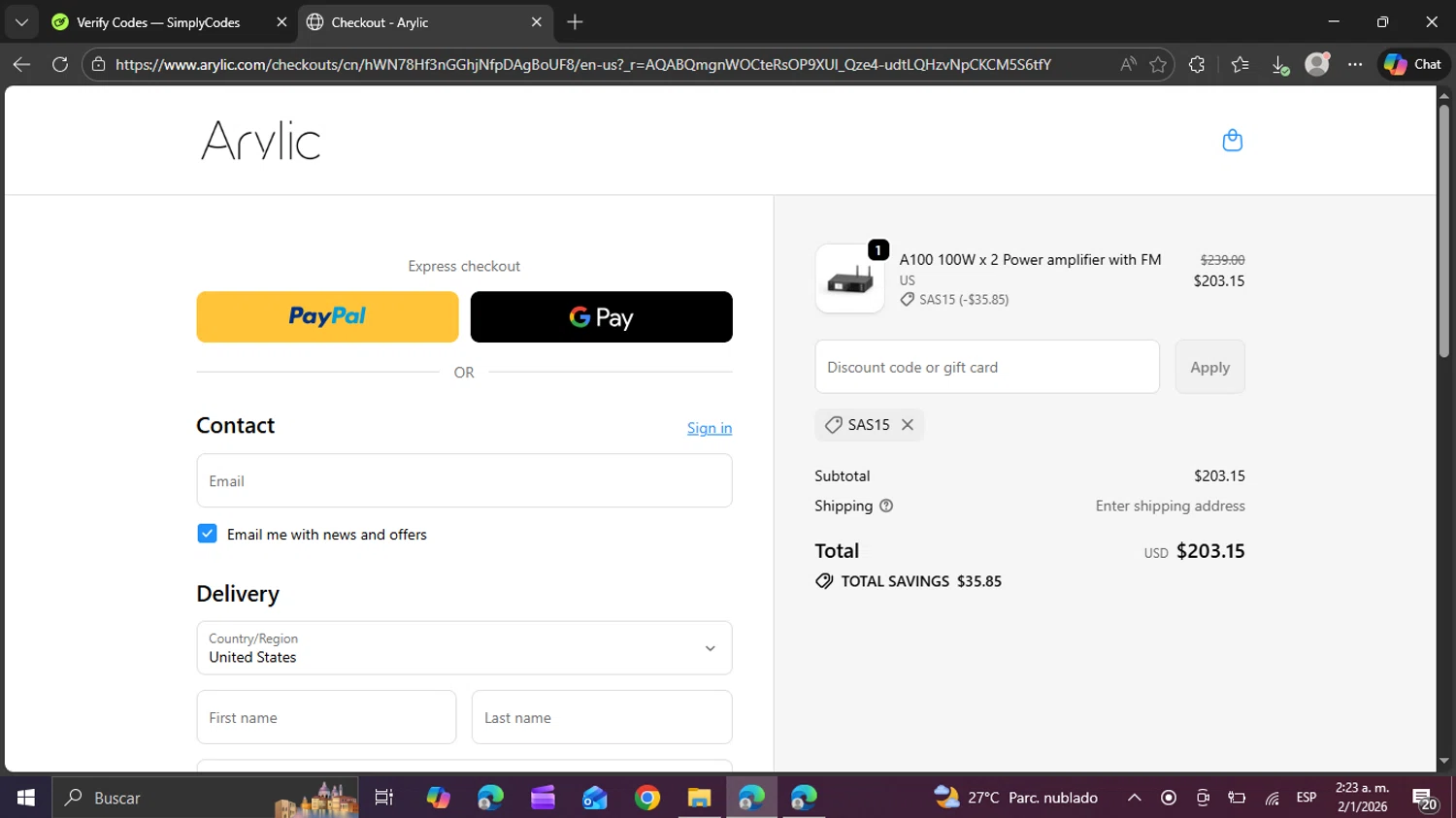Open the network Wi-Fi tray icon
The width and height of the screenshot is (1456, 818).
[x=1272, y=798]
